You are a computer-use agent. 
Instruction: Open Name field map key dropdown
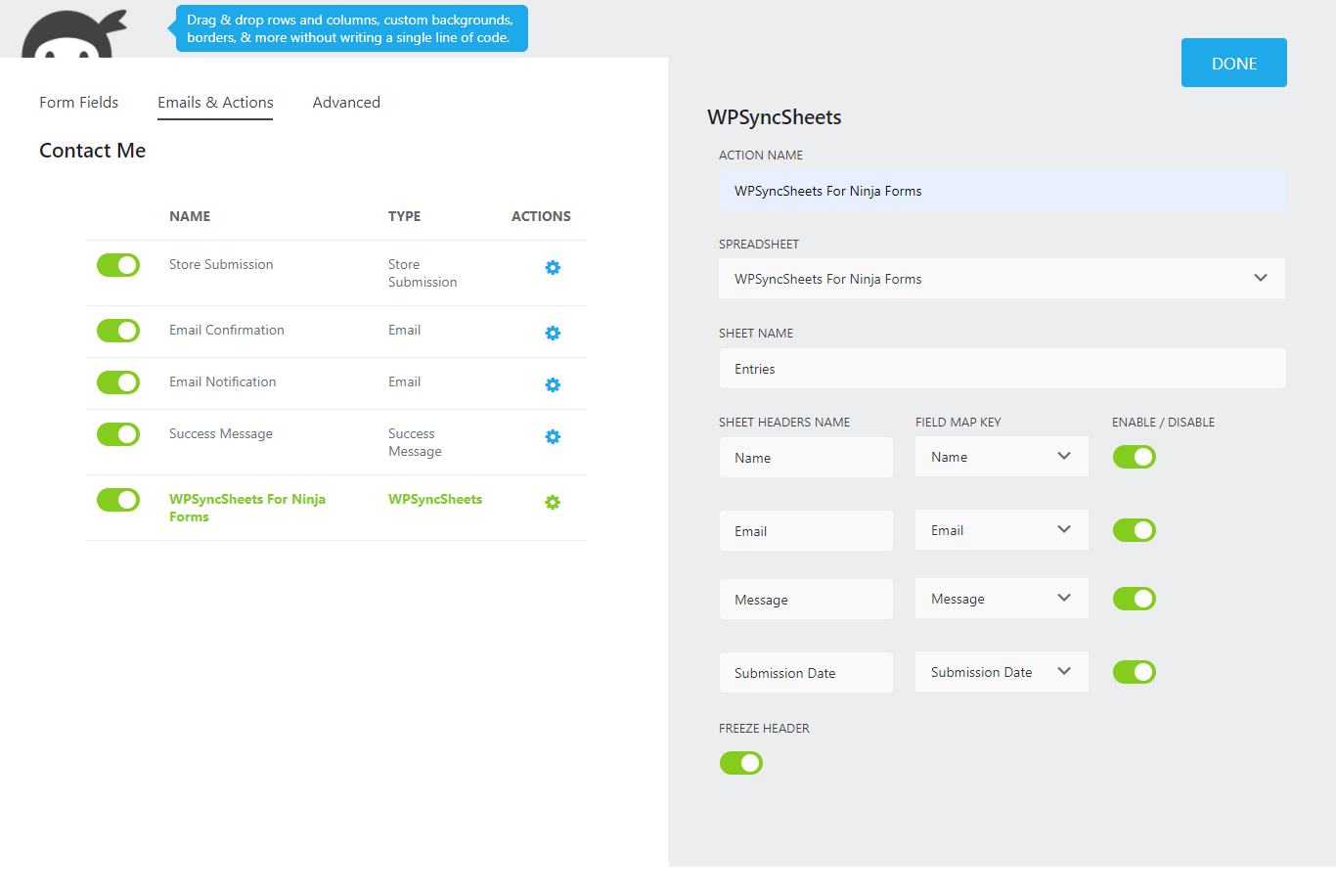(x=1002, y=457)
